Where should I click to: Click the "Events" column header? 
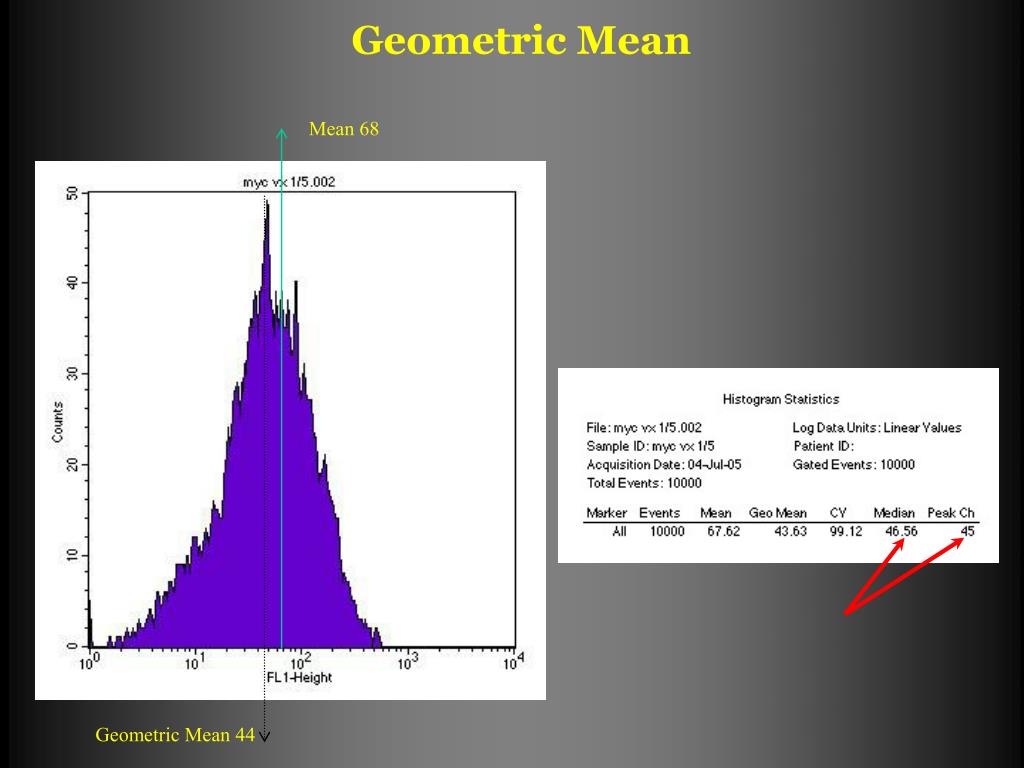(x=660, y=513)
